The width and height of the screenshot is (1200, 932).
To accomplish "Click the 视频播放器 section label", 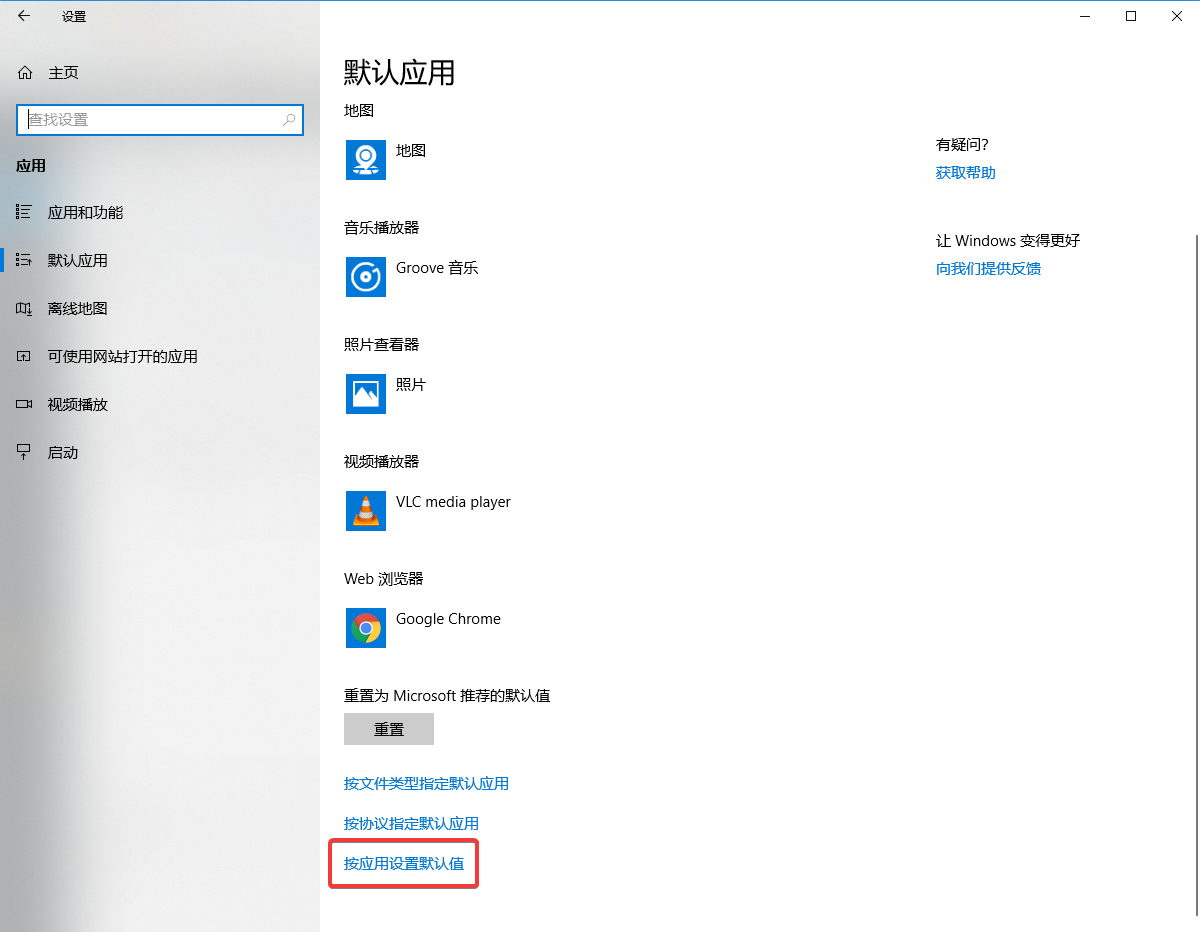I will click(x=381, y=461).
